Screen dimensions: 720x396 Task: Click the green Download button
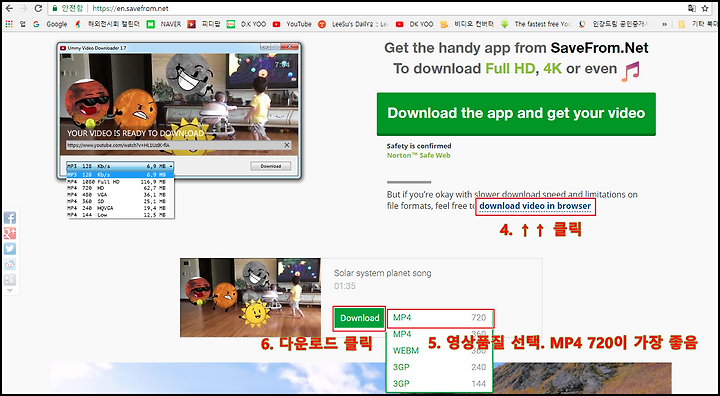coord(360,318)
